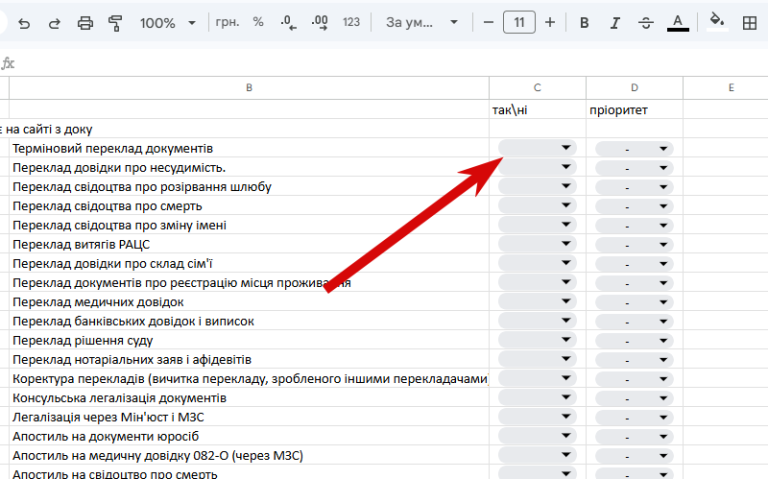Image resolution: width=768 pixels, height=479 pixels.
Task: Select cell Апостиль на медичну довідку 082-О (через МЗС)
Action: pyautogui.click(x=249, y=455)
